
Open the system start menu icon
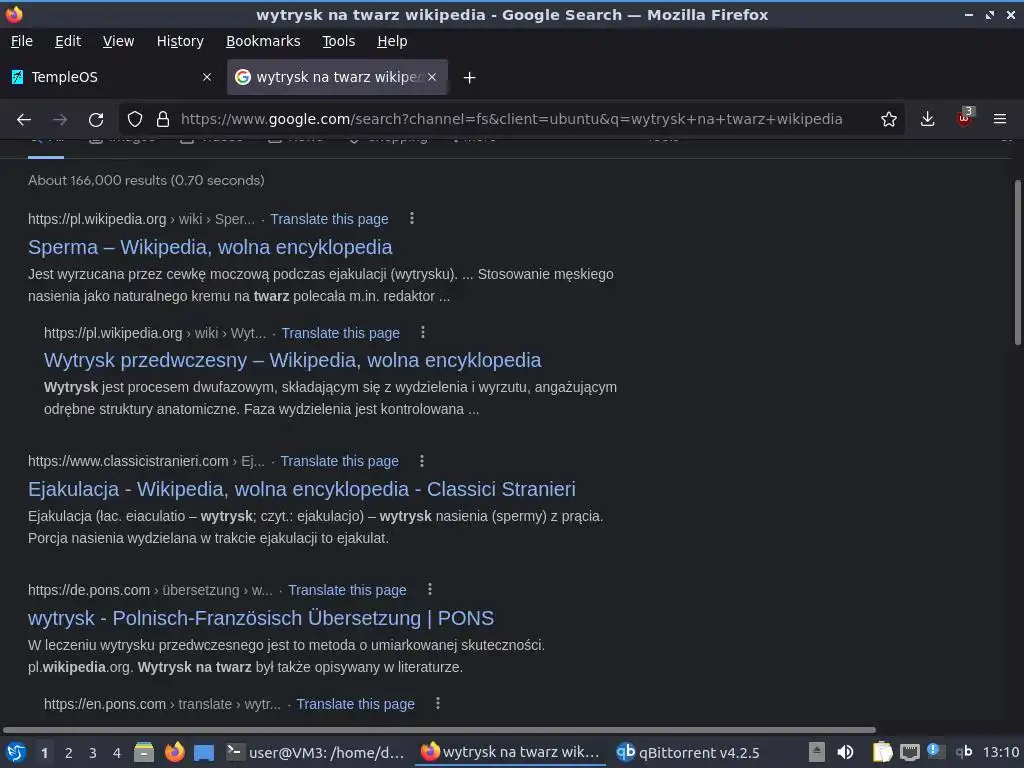15,752
